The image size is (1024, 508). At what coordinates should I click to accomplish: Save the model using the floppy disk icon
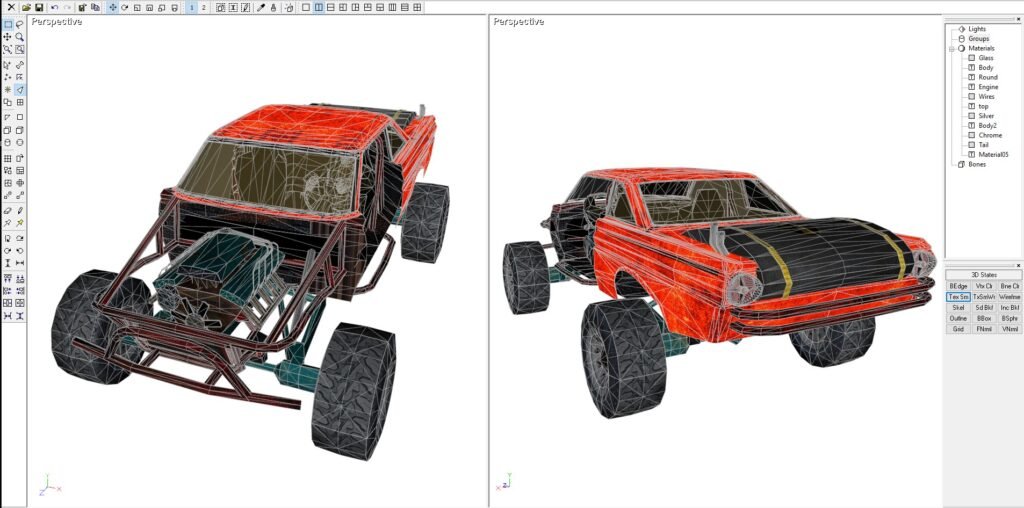[x=38, y=7]
